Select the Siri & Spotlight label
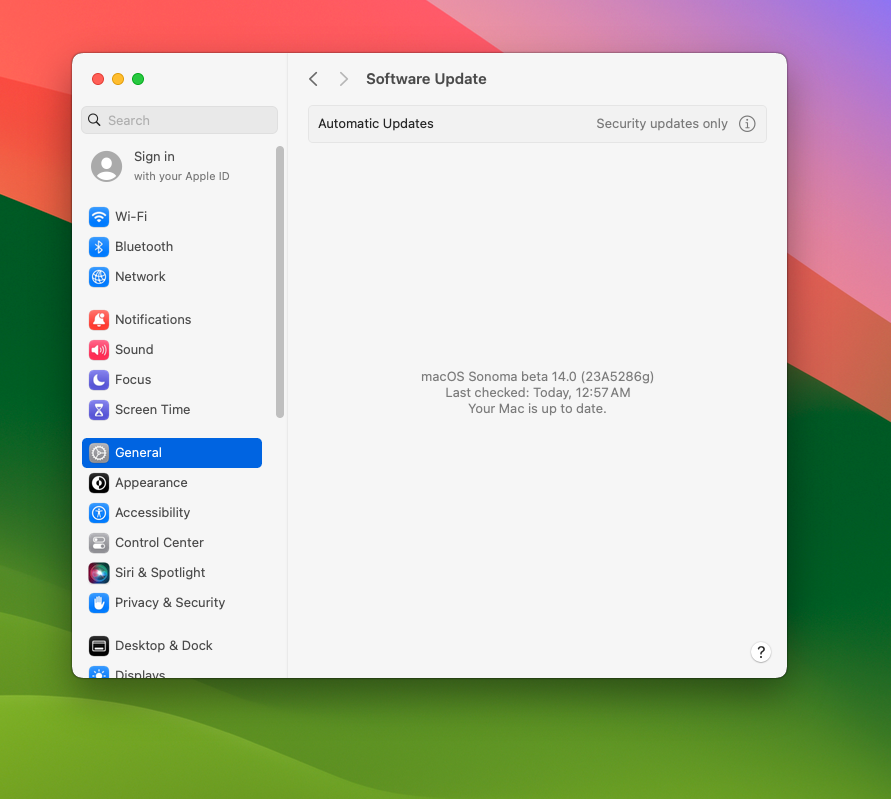This screenshot has height=799, width=891. point(160,573)
